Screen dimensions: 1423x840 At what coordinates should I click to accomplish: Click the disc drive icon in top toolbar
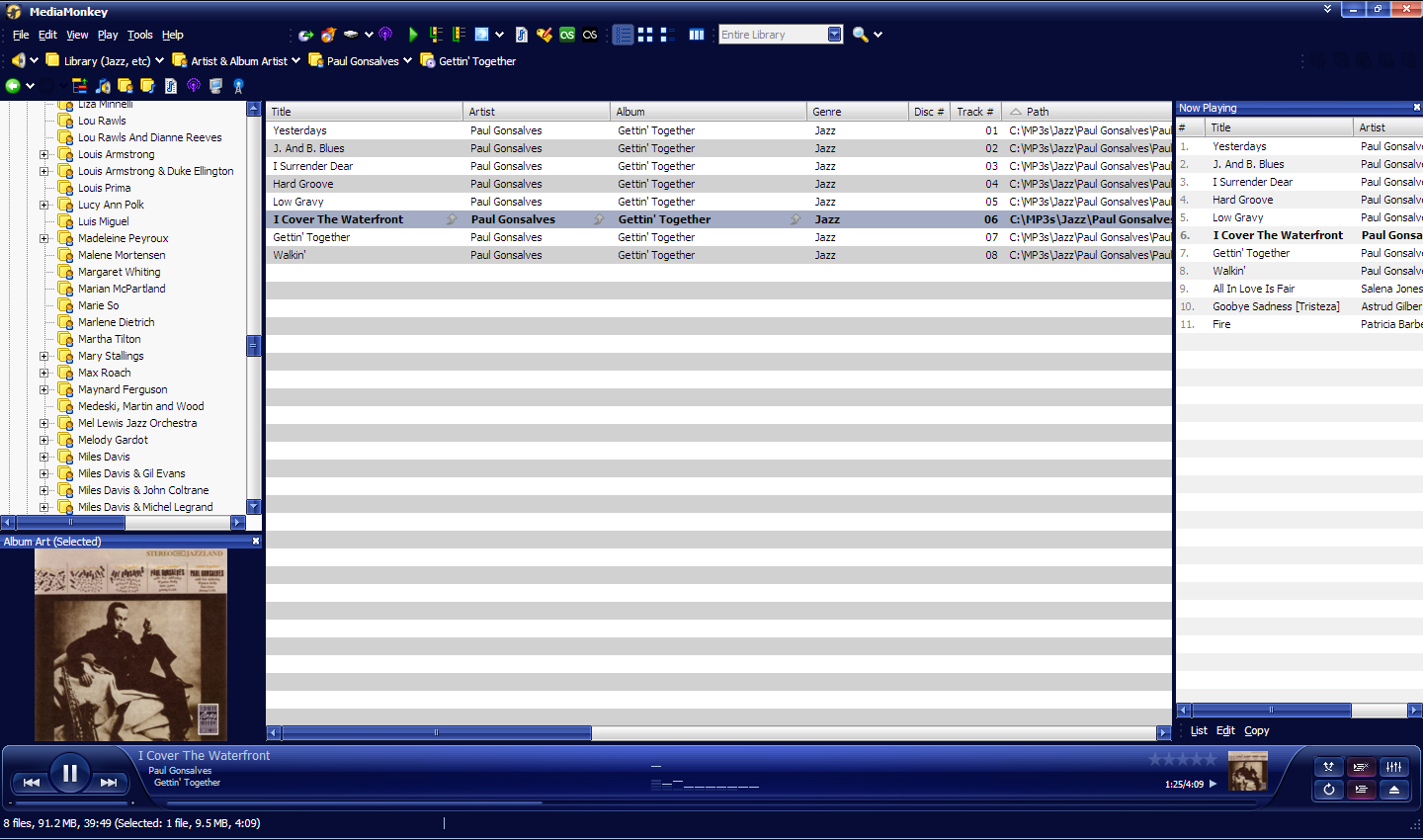(351, 35)
